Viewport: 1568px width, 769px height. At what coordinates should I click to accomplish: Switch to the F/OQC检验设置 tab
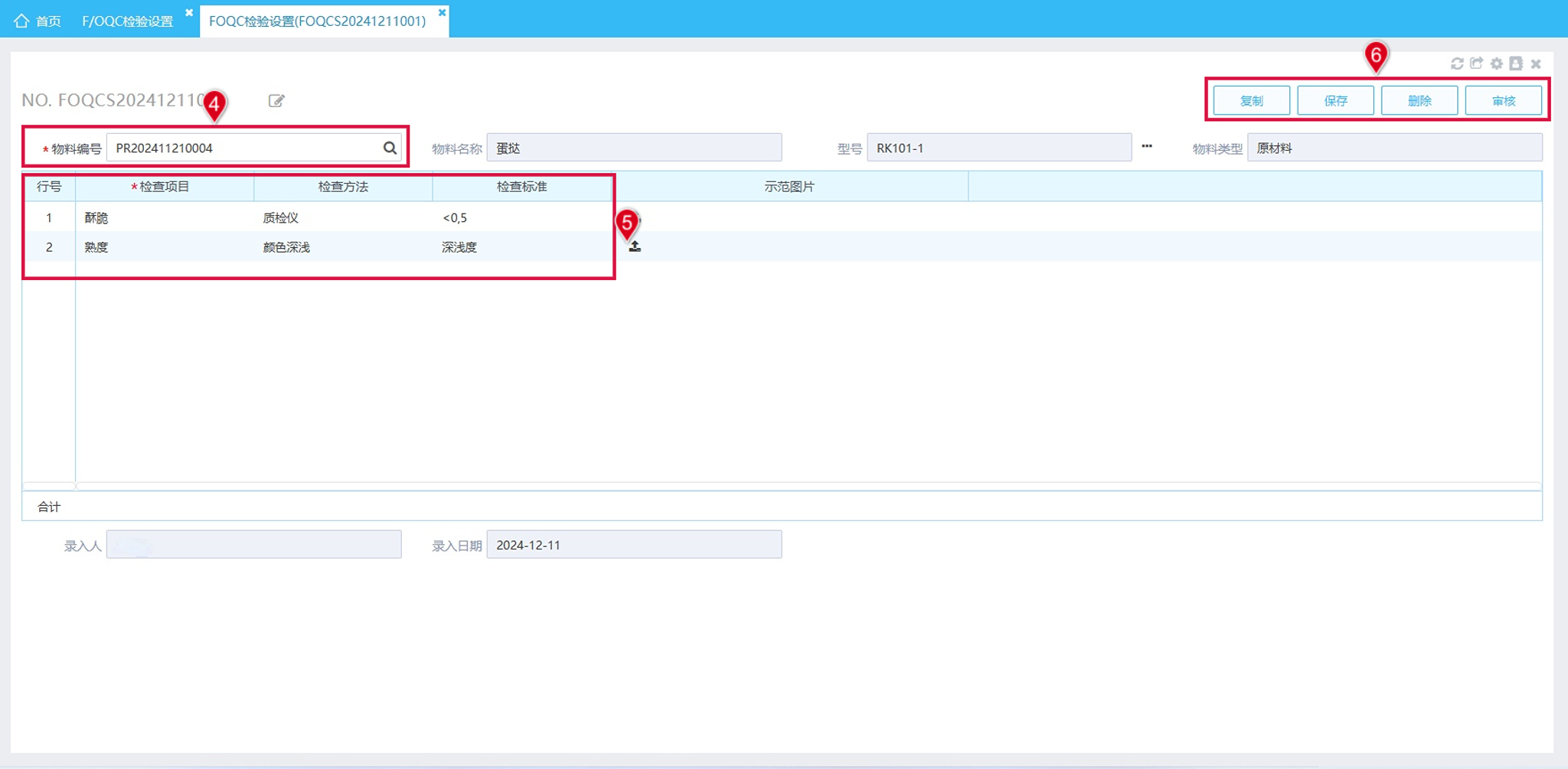(x=127, y=21)
